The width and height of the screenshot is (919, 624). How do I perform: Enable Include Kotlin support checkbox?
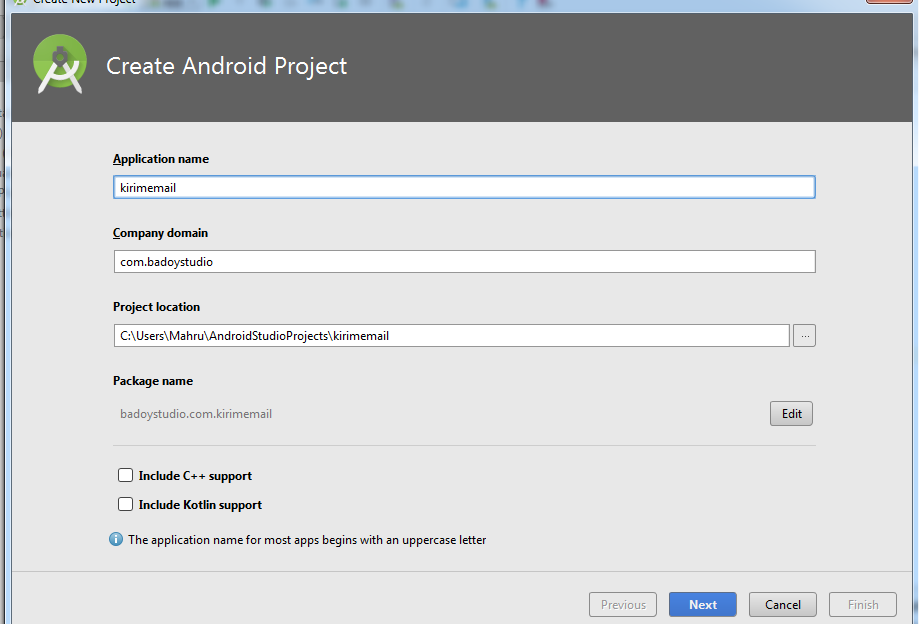[126, 505]
